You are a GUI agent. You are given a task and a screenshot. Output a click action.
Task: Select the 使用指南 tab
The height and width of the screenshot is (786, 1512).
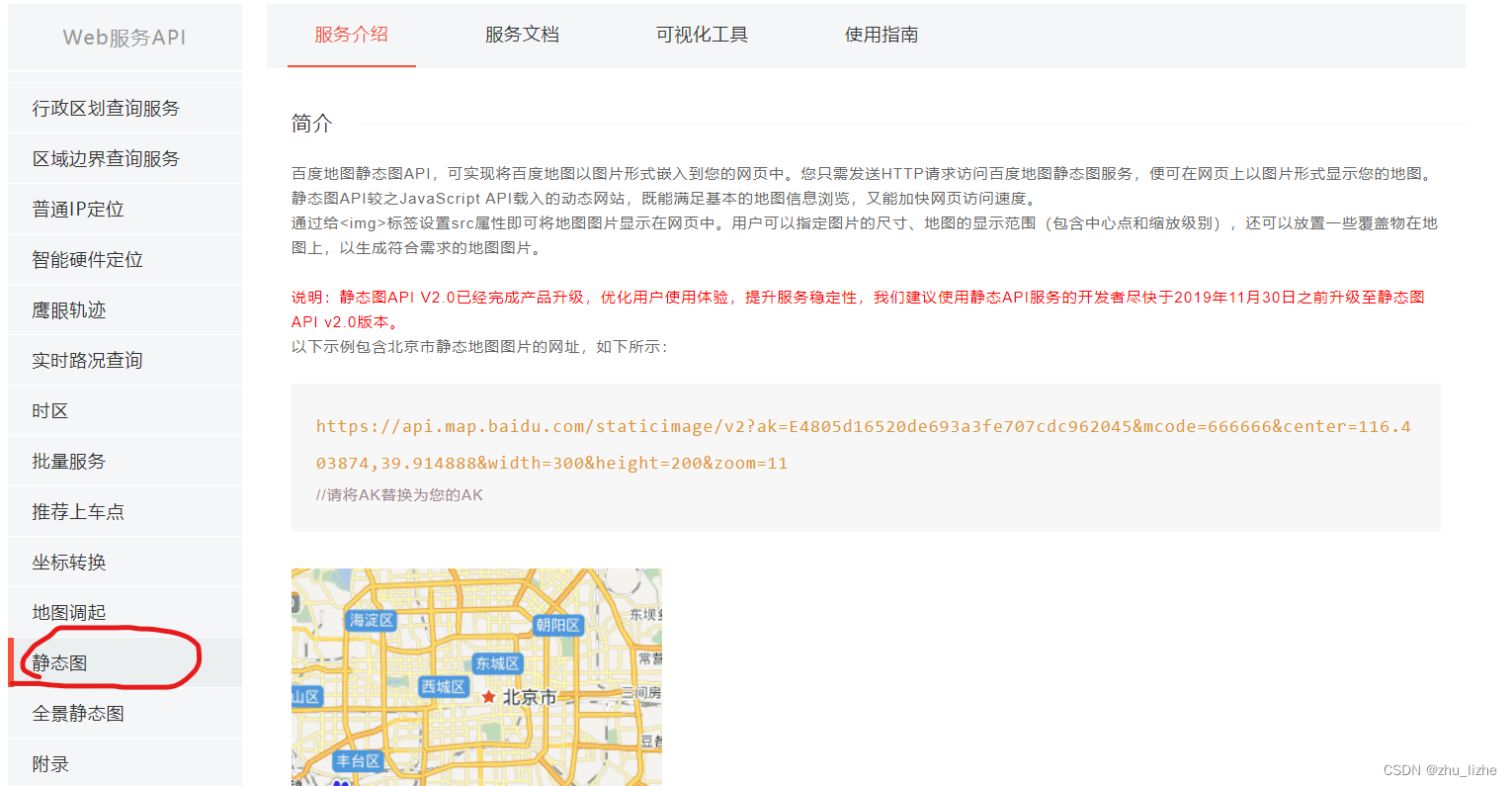(x=881, y=34)
